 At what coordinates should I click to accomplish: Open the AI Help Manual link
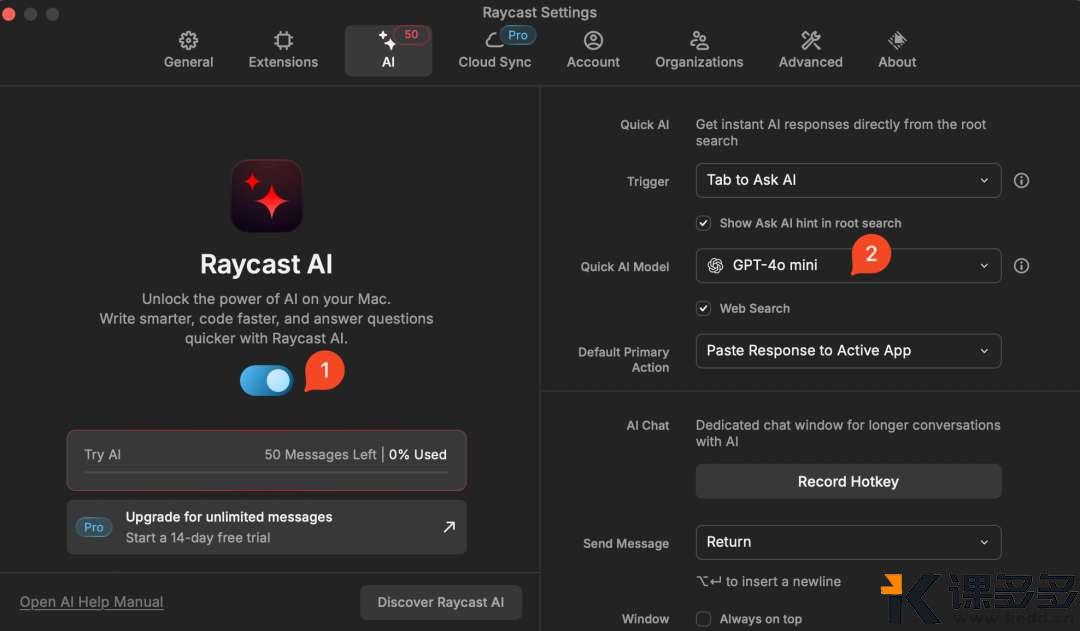(x=92, y=602)
